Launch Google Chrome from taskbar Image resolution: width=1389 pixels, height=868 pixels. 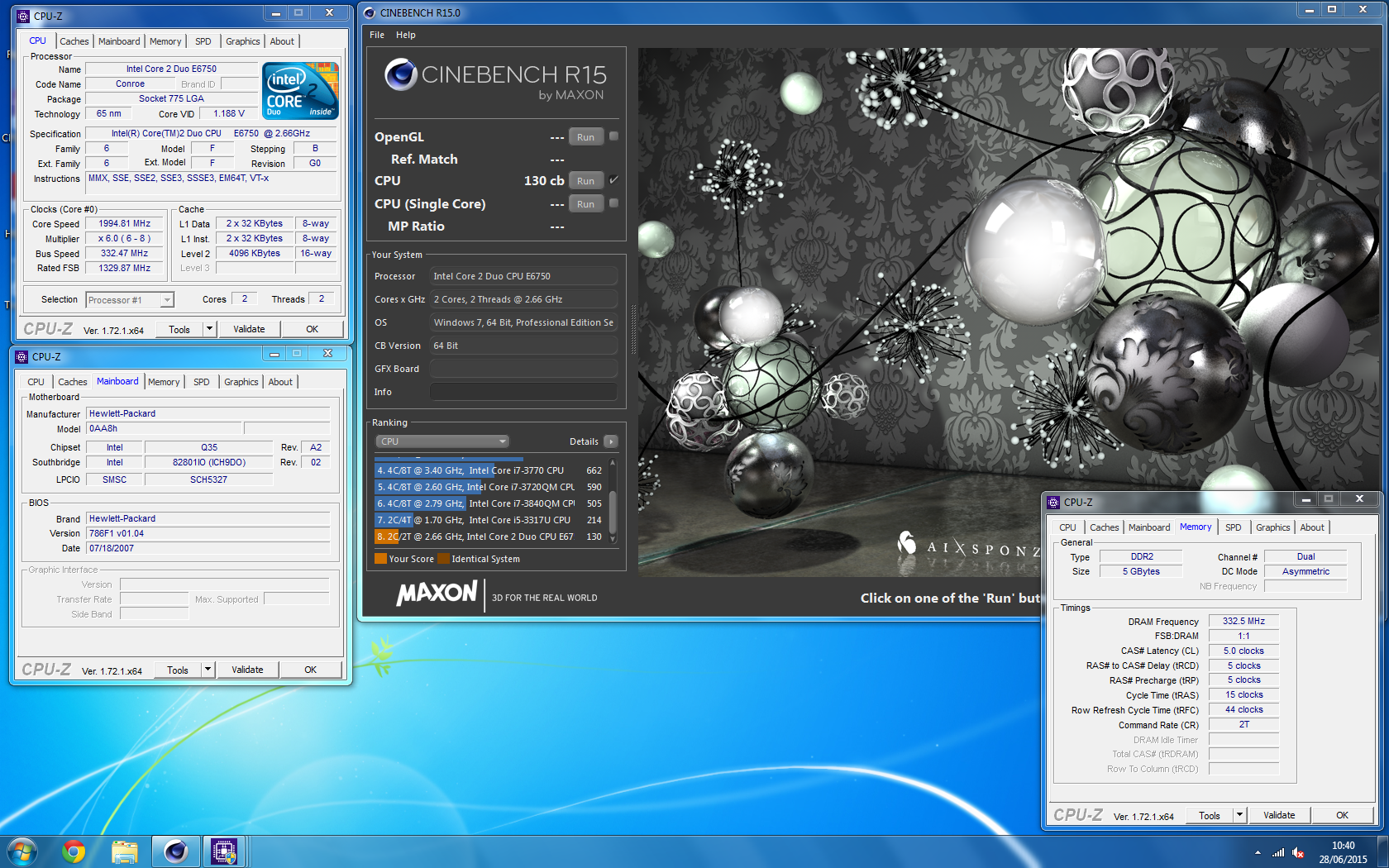click(x=74, y=851)
